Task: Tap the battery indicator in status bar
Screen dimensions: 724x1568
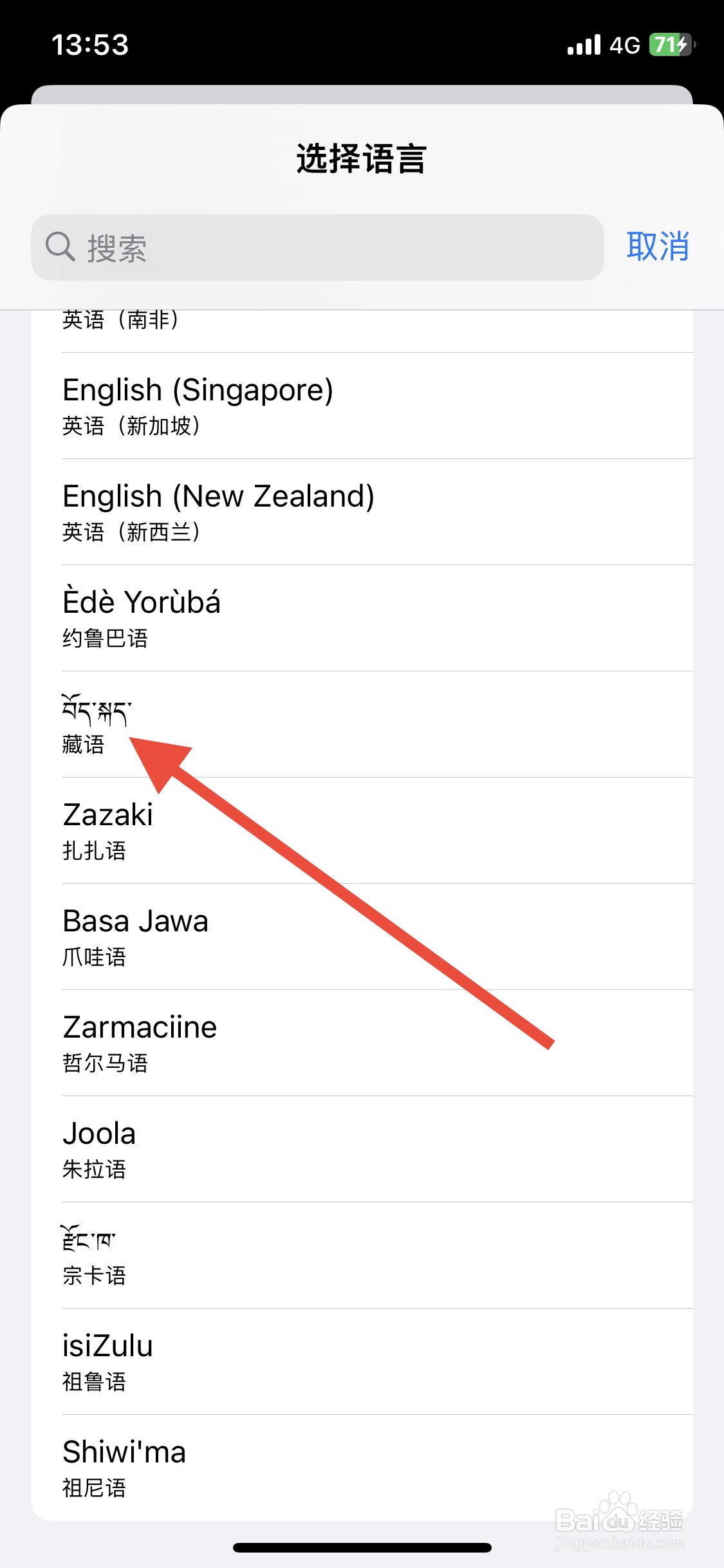Action: [x=671, y=45]
